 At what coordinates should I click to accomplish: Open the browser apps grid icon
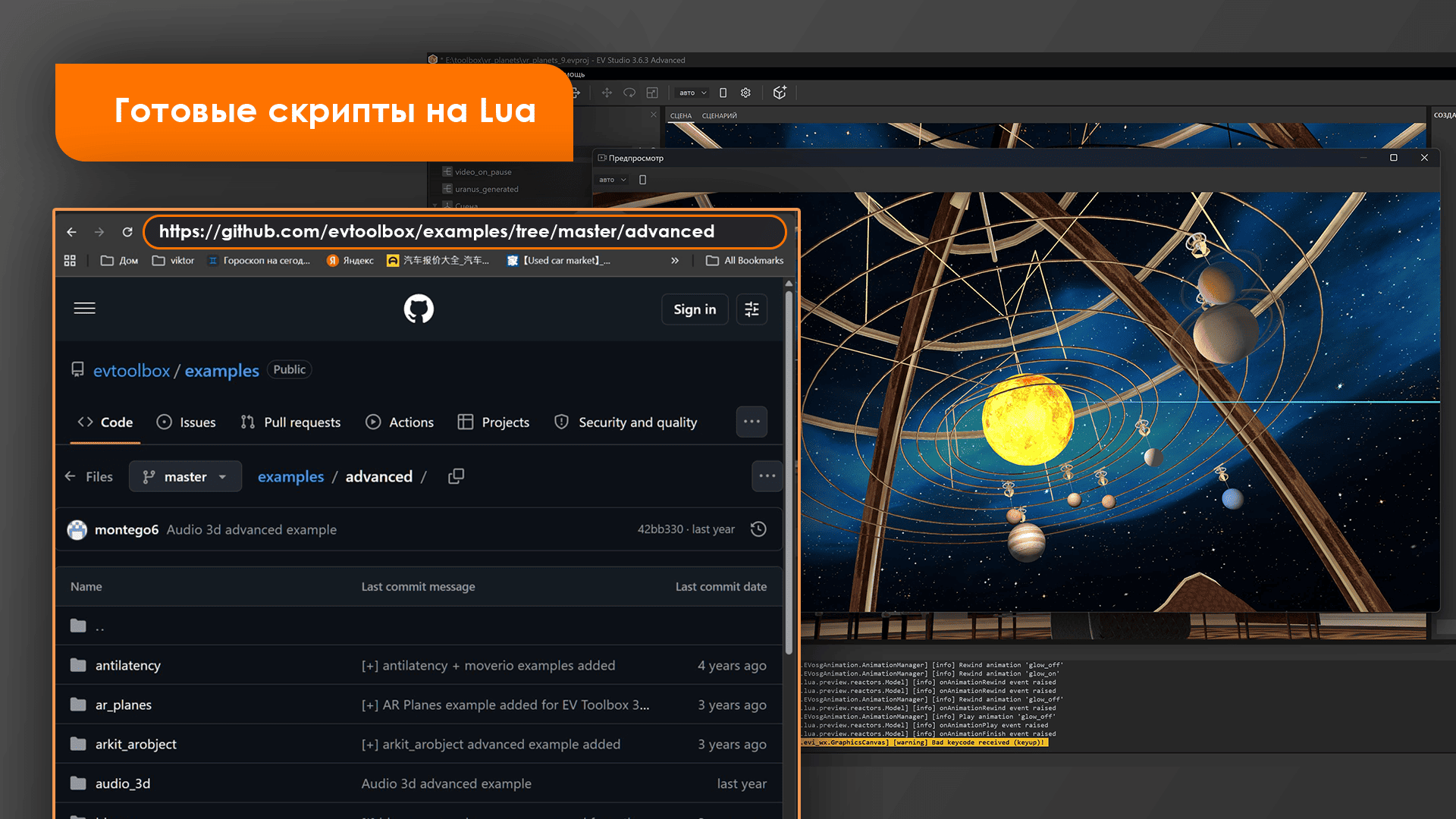pos(70,260)
